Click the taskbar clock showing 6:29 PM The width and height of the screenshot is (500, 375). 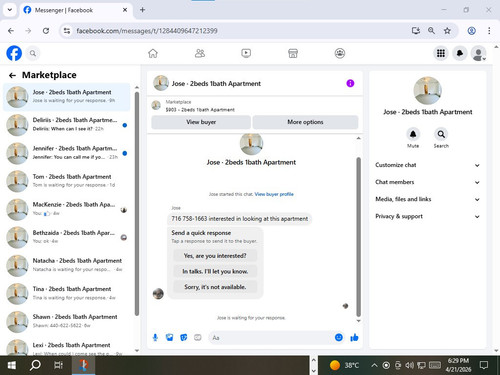(458, 365)
